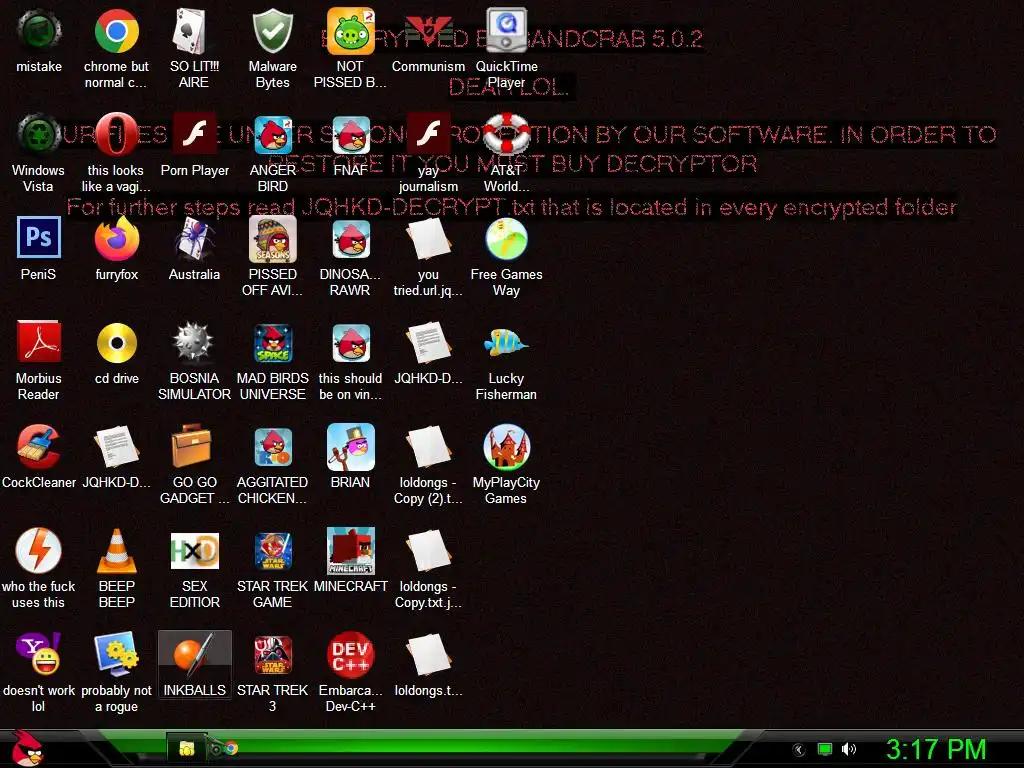Launch the Photoshop 'Ps' icon

pyautogui.click(x=39, y=239)
